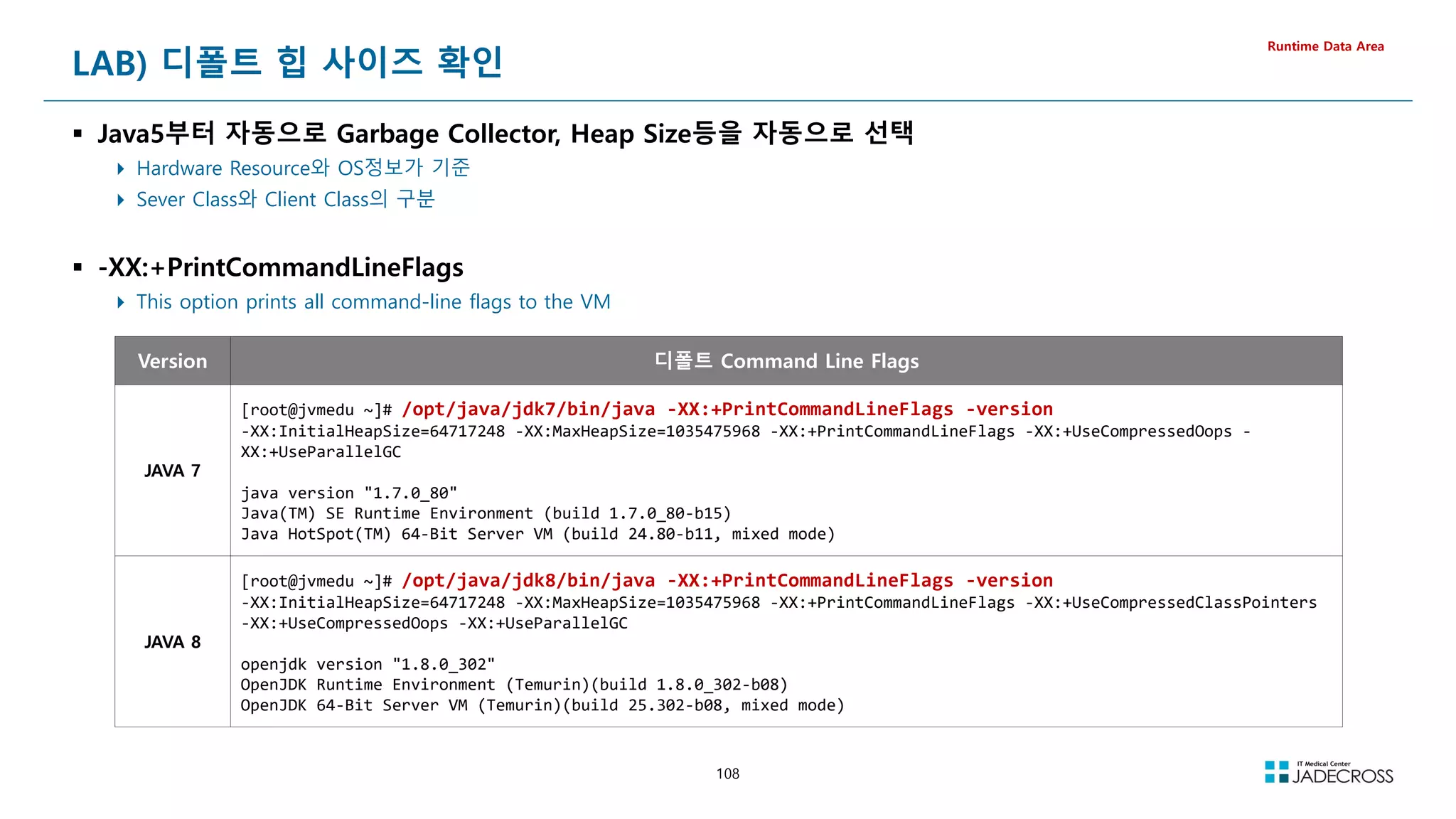Click the red jdk7 java command text
Image resolution: width=1456 pixels, height=819 pixels.
coord(727,409)
